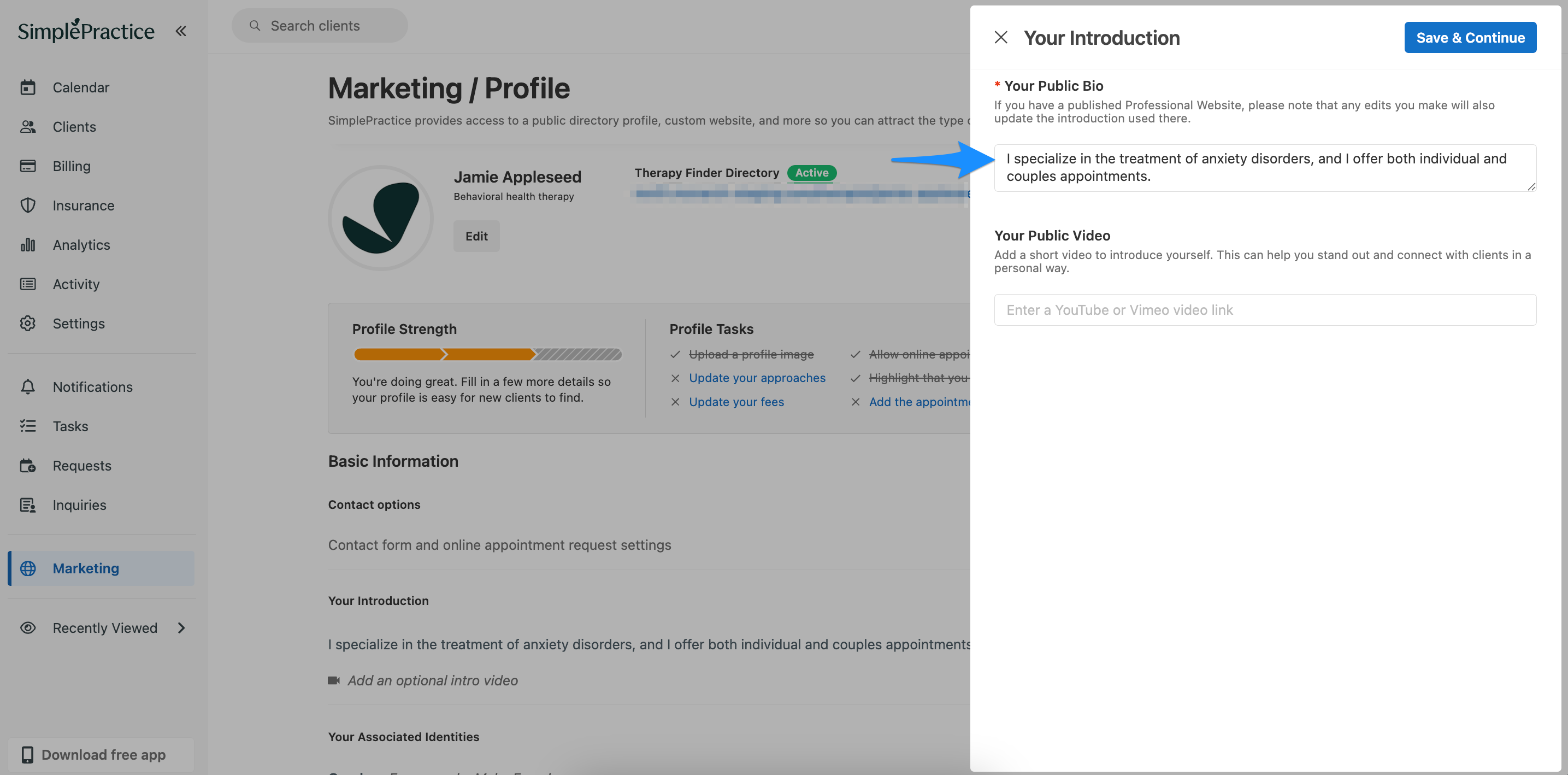Click the phone icon in Download free app

pos(27,754)
